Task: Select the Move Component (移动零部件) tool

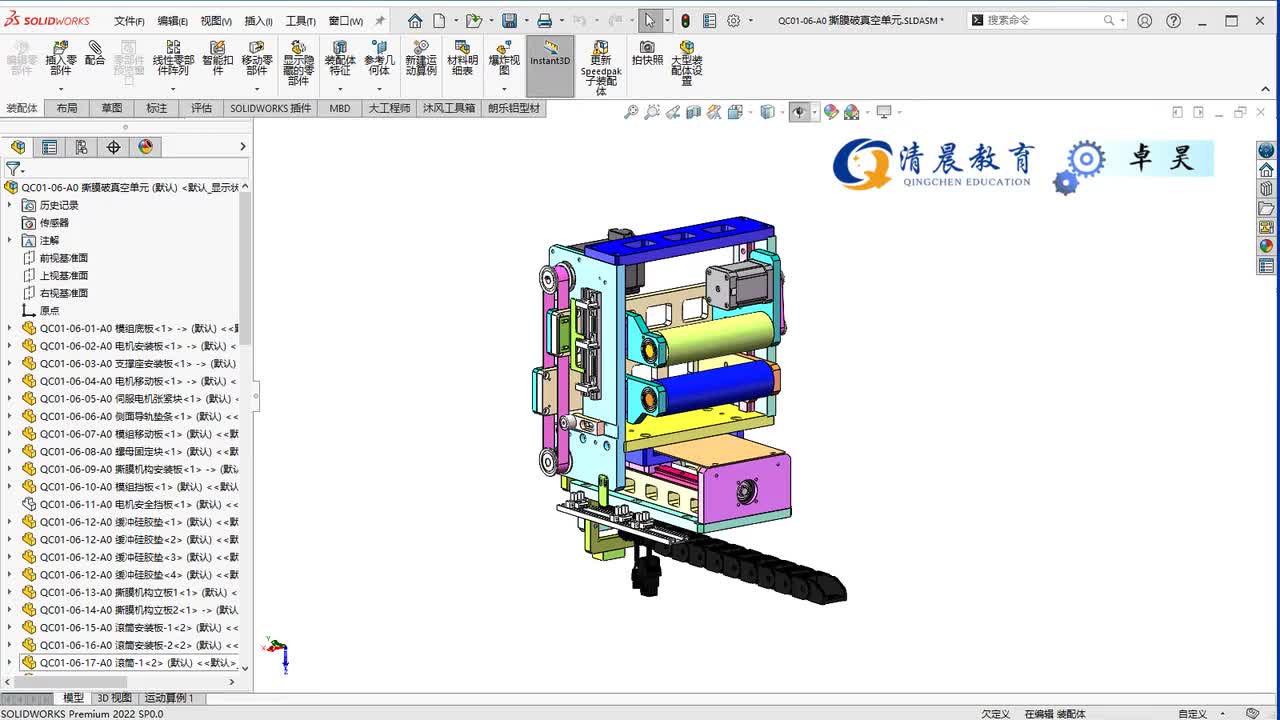Action: pyautogui.click(x=257, y=58)
